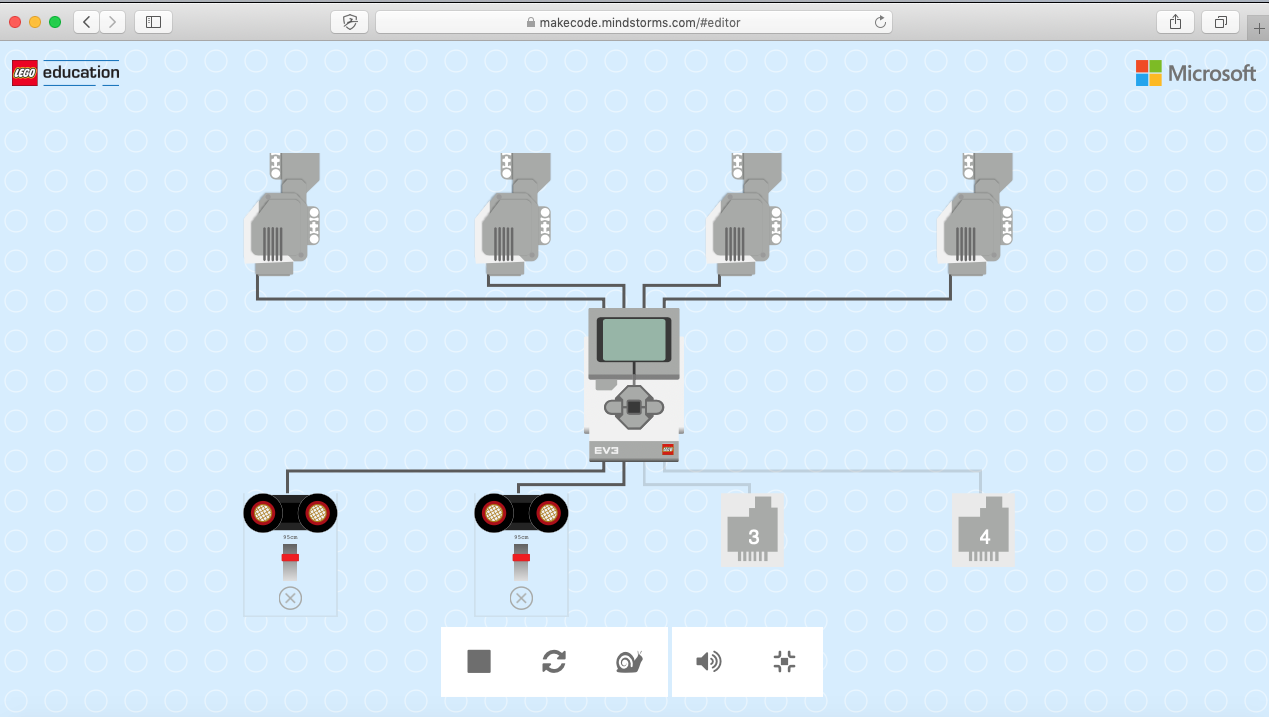Adjust the second ultrasonic sensor distance slider handle
Image resolution: width=1269 pixels, height=717 pixels.
point(521,557)
